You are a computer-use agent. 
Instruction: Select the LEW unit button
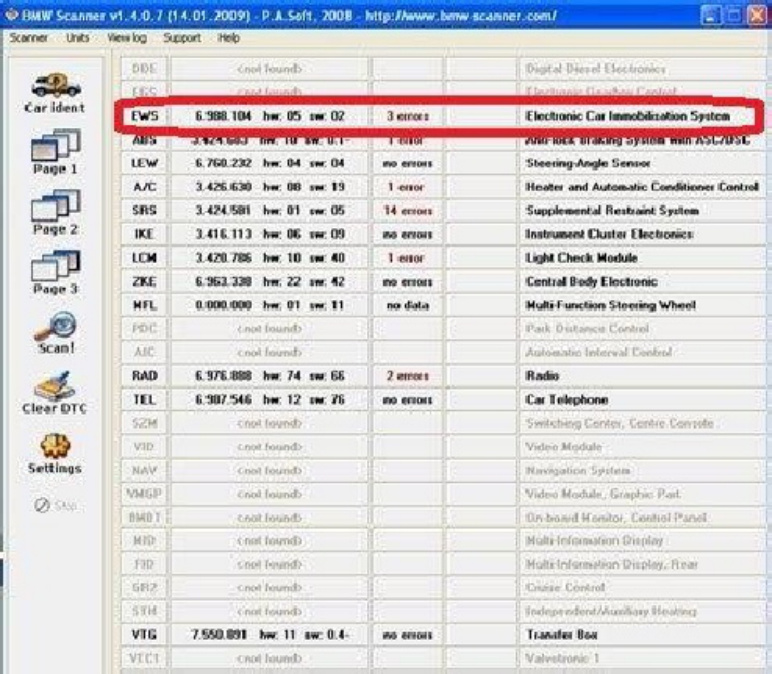[144, 163]
